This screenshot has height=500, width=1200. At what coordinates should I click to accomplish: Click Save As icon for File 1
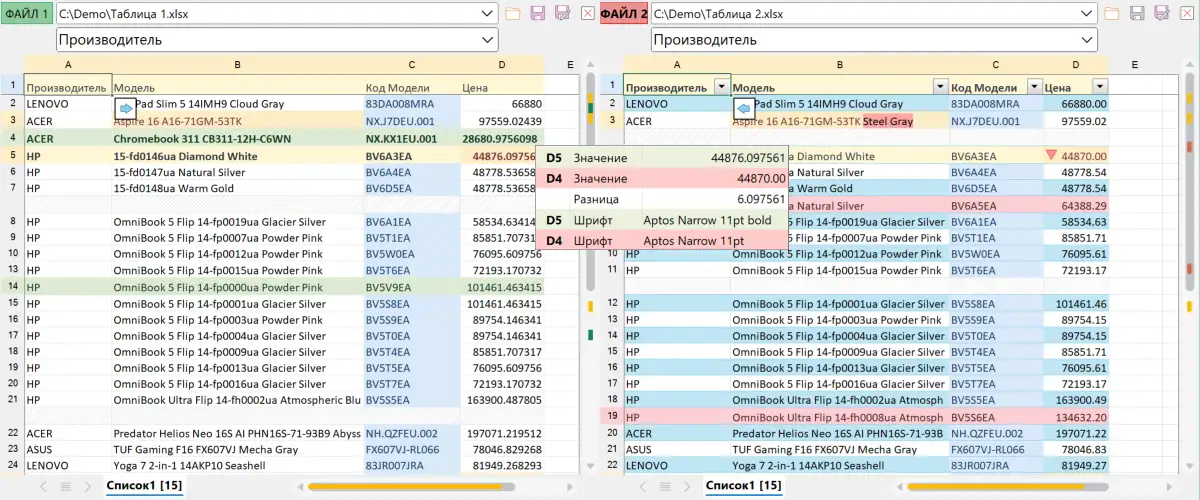(x=563, y=13)
